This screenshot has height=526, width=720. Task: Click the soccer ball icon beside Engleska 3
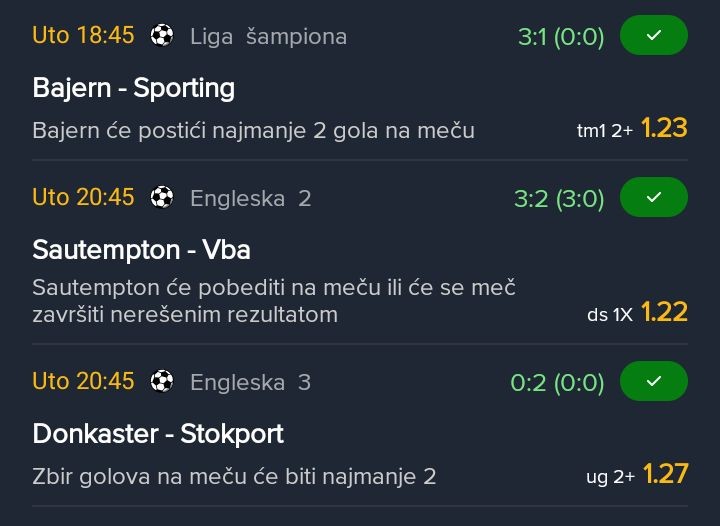(x=161, y=381)
